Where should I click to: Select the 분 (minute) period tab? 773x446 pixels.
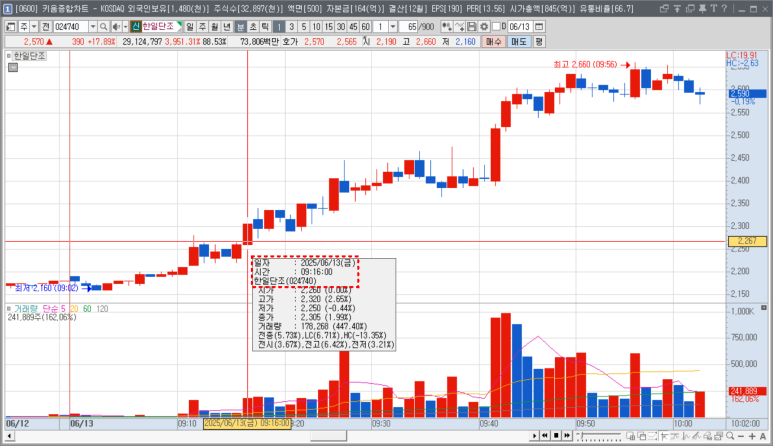[x=240, y=27]
